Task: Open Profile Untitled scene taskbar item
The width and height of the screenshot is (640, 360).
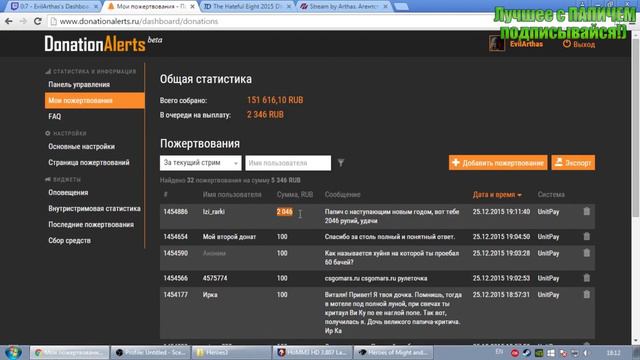Action: [x=150, y=352]
